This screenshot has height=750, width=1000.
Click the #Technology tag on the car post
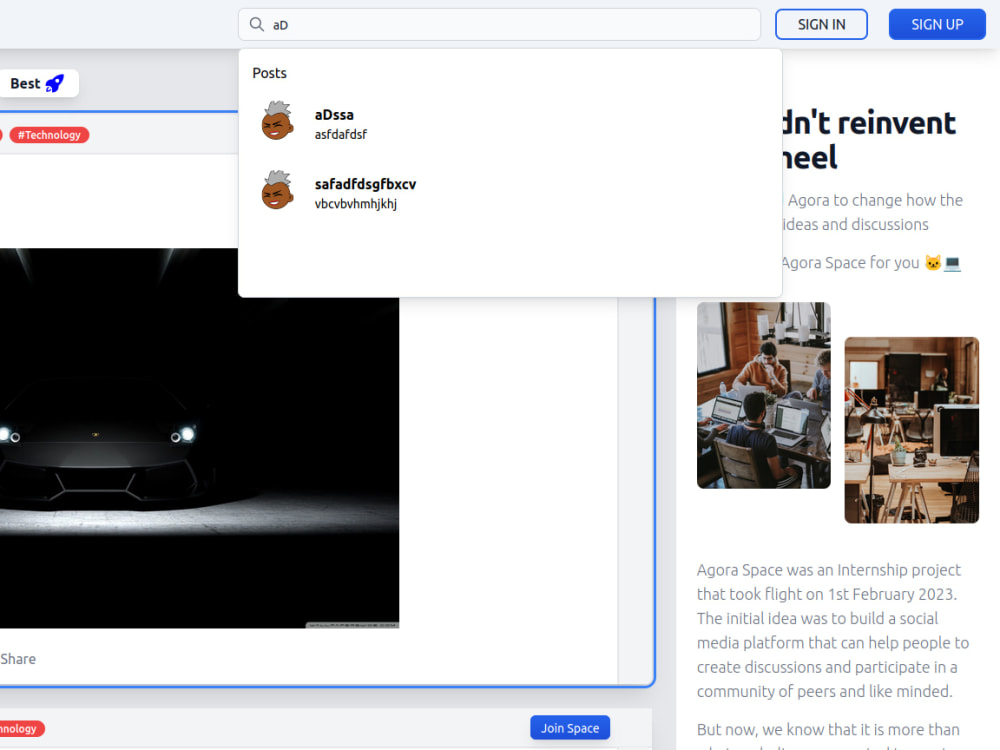tap(49, 135)
